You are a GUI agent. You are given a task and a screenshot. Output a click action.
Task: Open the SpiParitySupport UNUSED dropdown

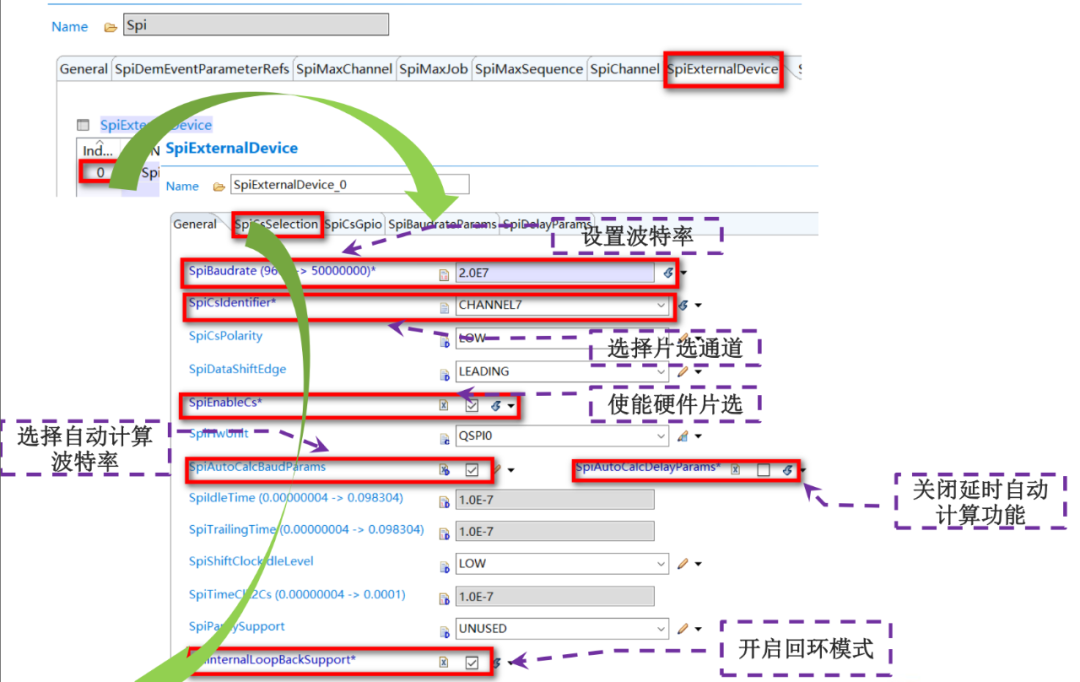click(x=562, y=629)
